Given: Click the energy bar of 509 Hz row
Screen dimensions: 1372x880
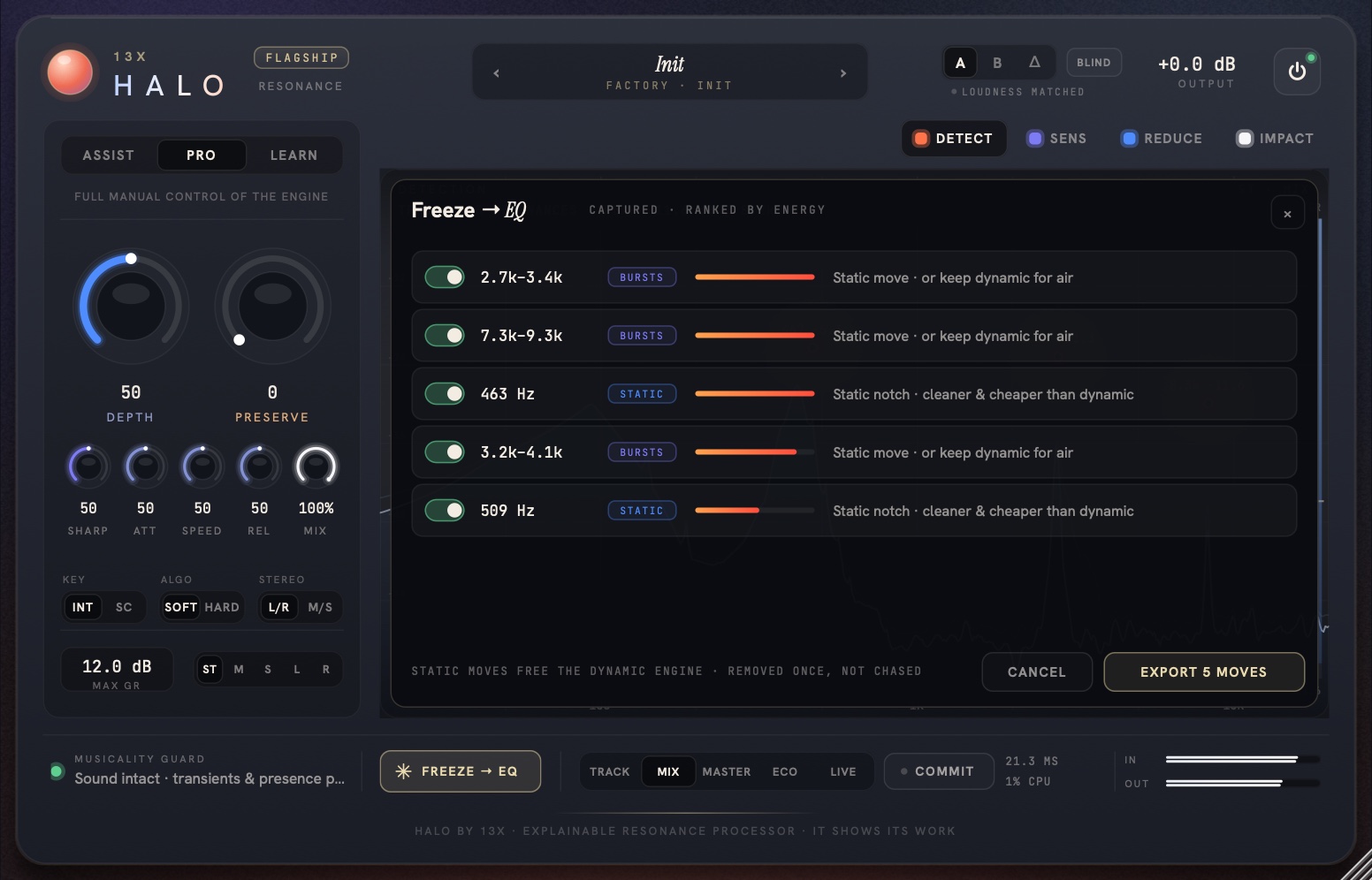Looking at the screenshot, I should 755,511.
